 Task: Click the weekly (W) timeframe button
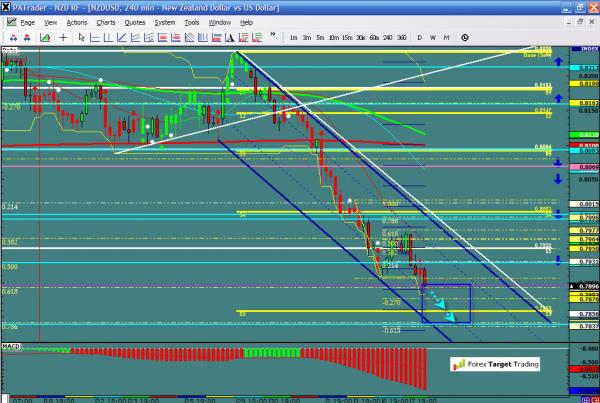click(x=432, y=38)
